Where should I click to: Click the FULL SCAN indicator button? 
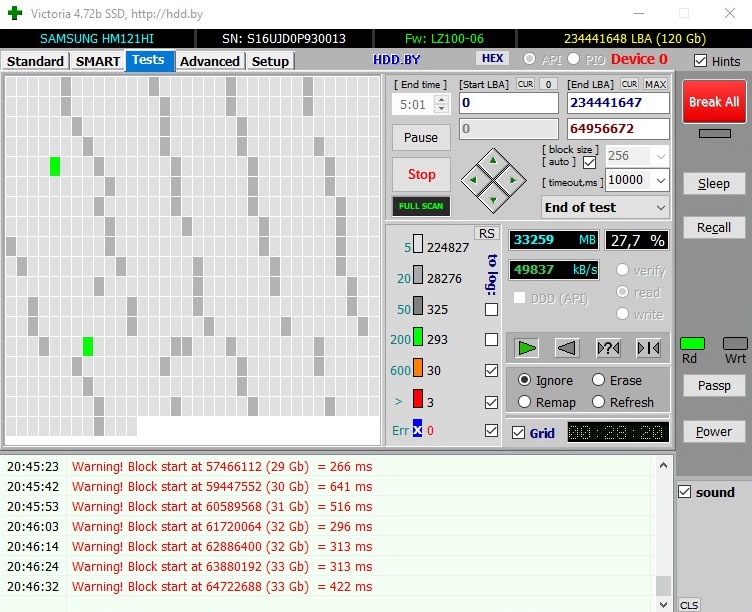point(421,206)
